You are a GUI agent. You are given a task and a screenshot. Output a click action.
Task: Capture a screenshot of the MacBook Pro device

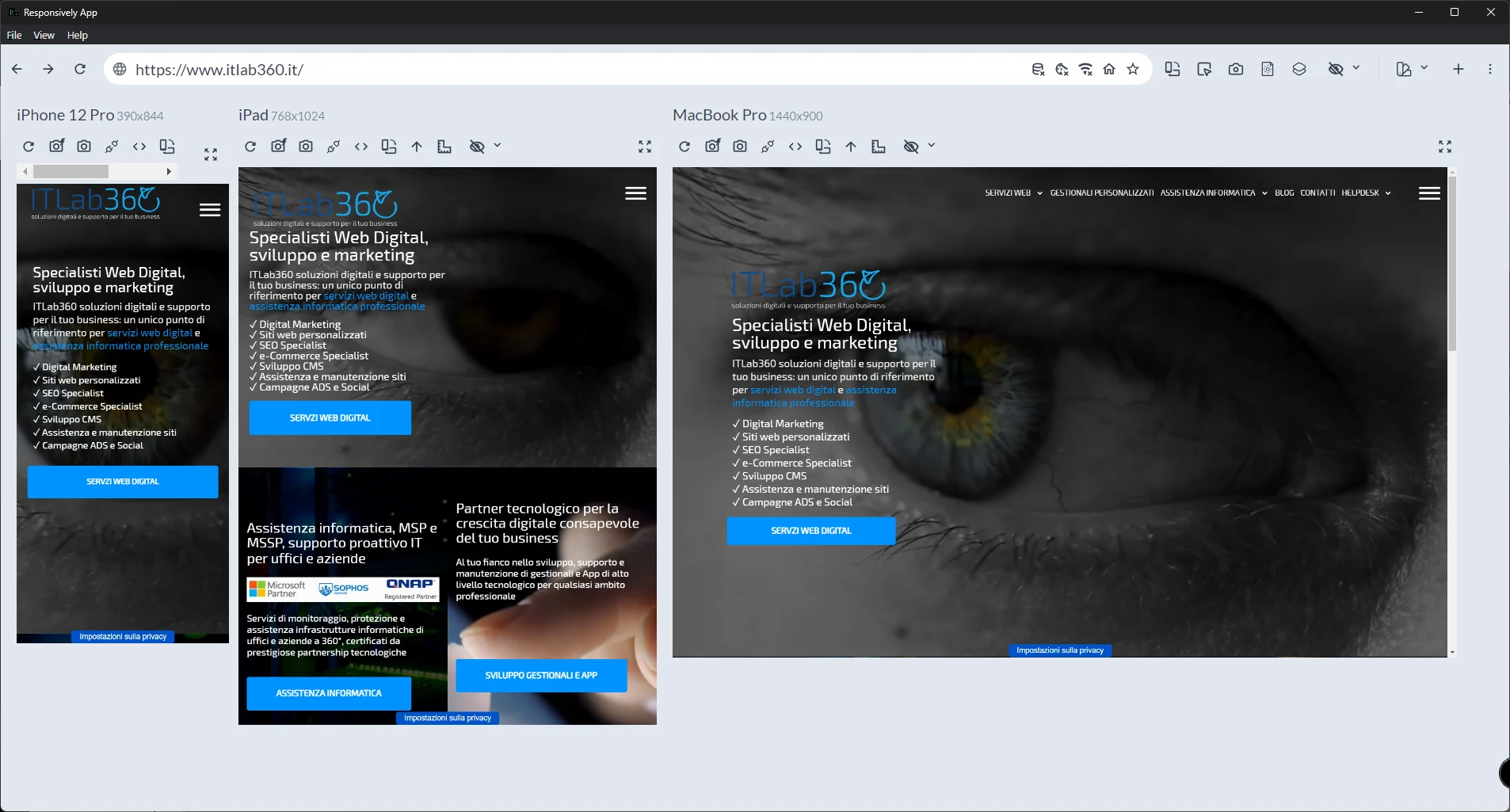point(739,147)
